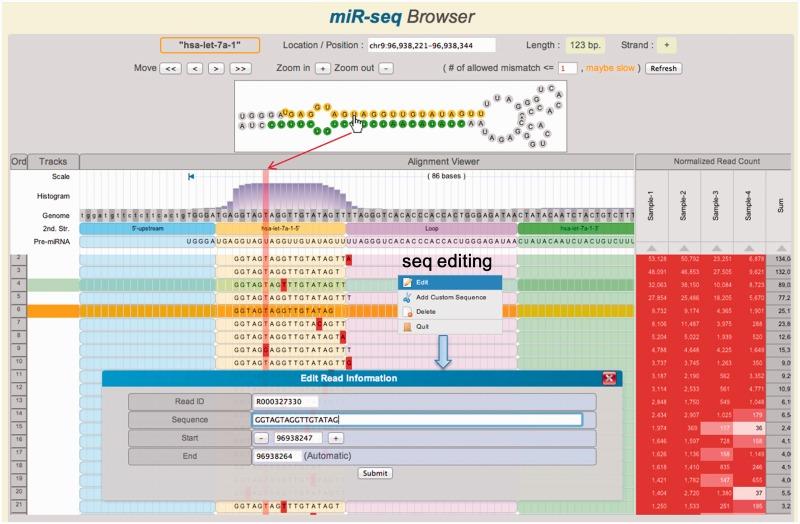Click the Zoom in plus button
Screen dimensions: 800x524
pyautogui.click(x=322, y=68)
